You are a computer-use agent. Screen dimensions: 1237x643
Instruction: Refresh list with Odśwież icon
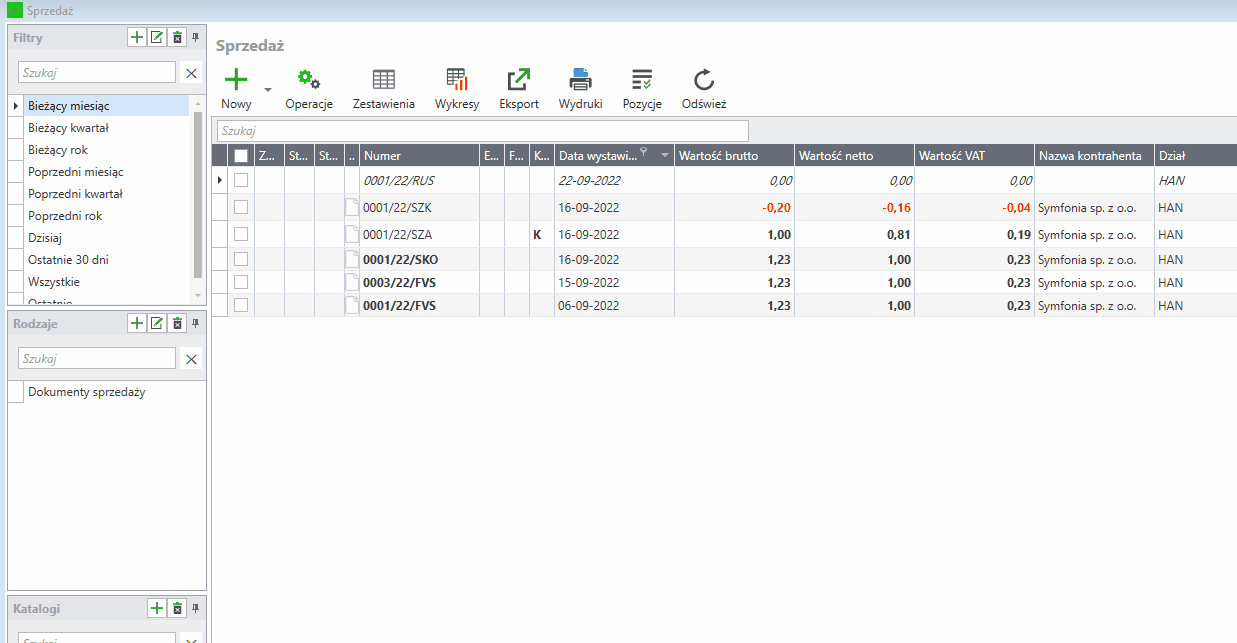(704, 80)
